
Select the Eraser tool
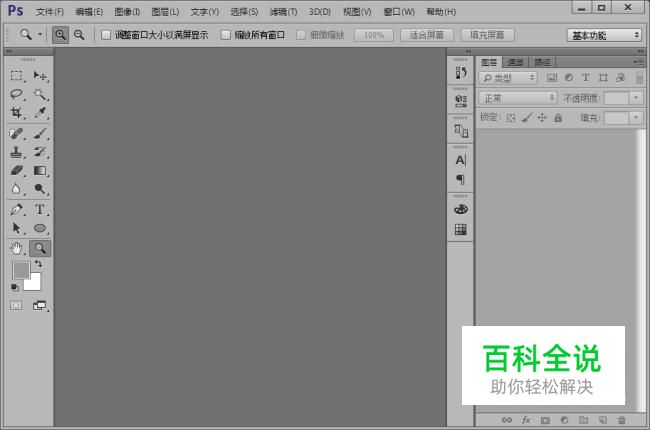click(x=16, y=170)
